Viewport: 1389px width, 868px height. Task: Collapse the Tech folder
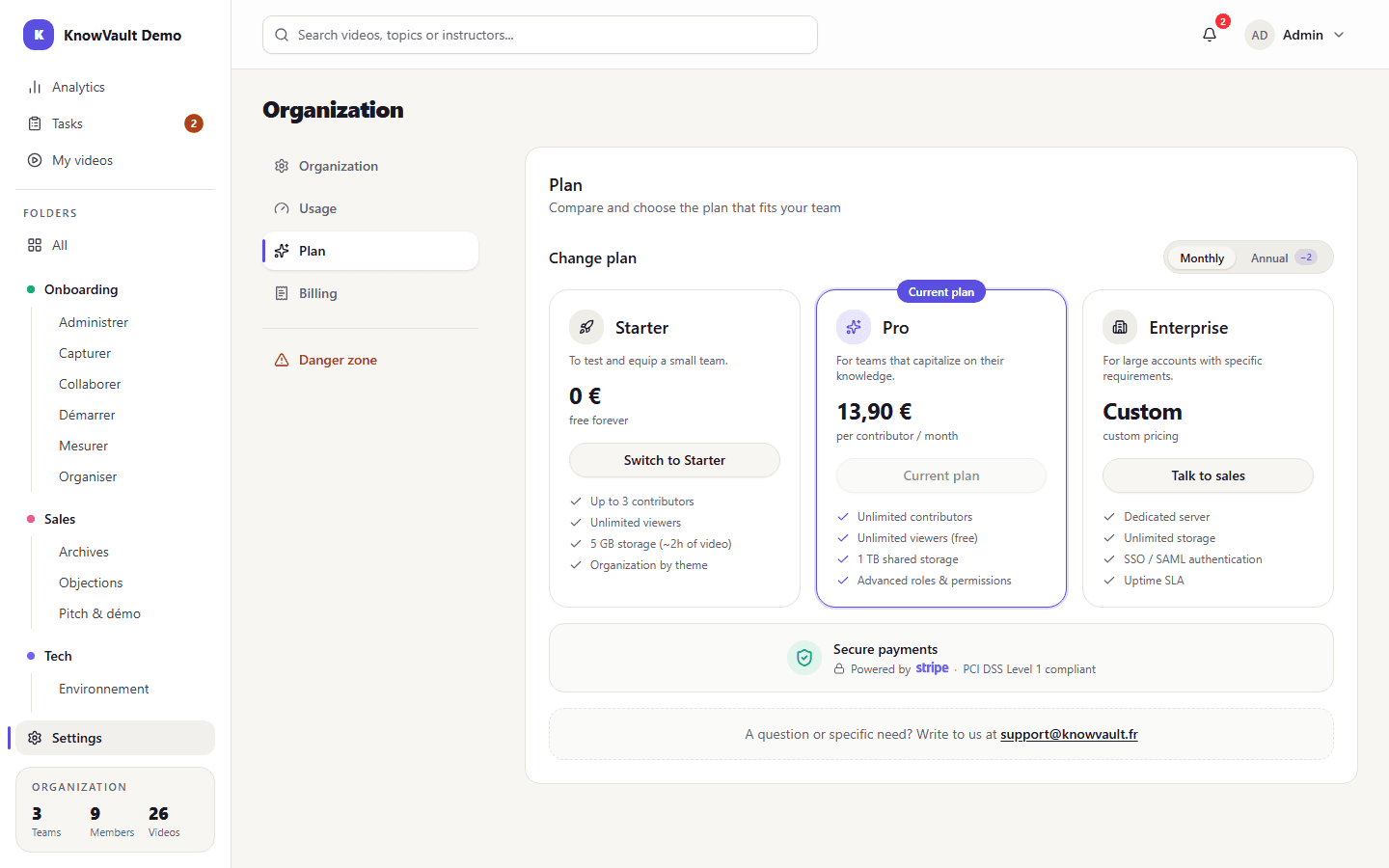tap(58, 656)
